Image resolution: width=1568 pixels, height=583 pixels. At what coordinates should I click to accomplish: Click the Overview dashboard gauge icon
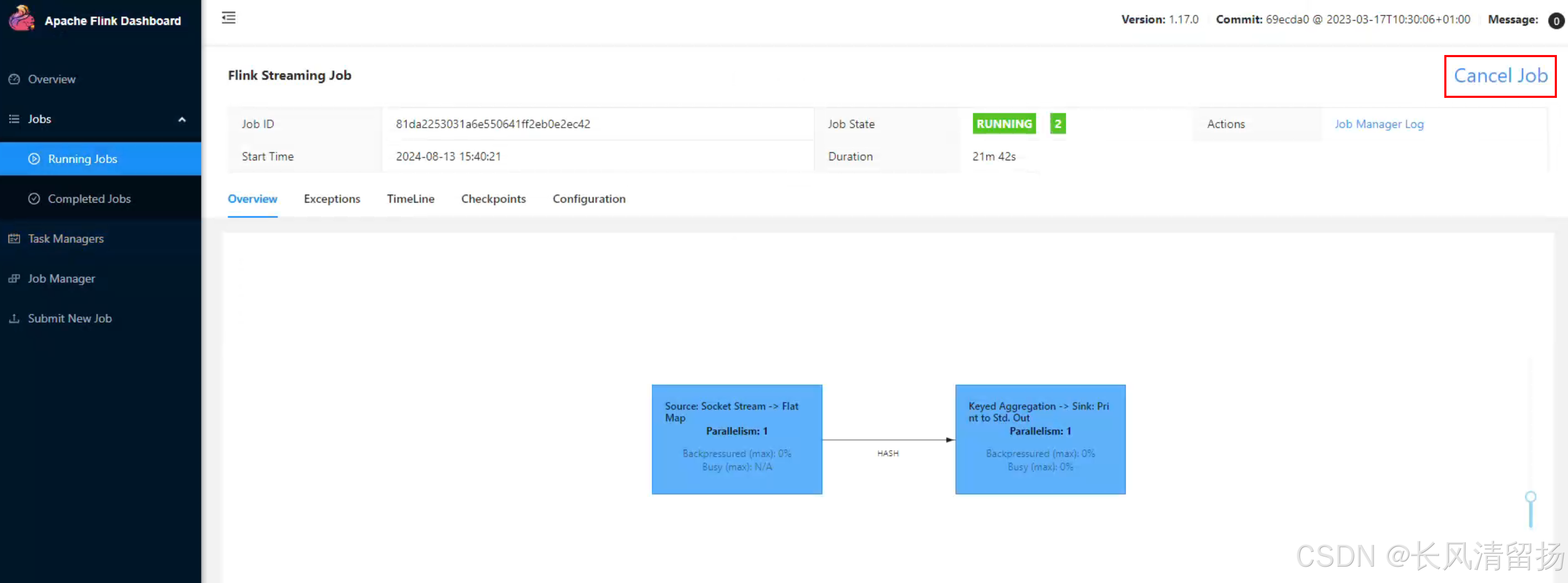point(14,79)
